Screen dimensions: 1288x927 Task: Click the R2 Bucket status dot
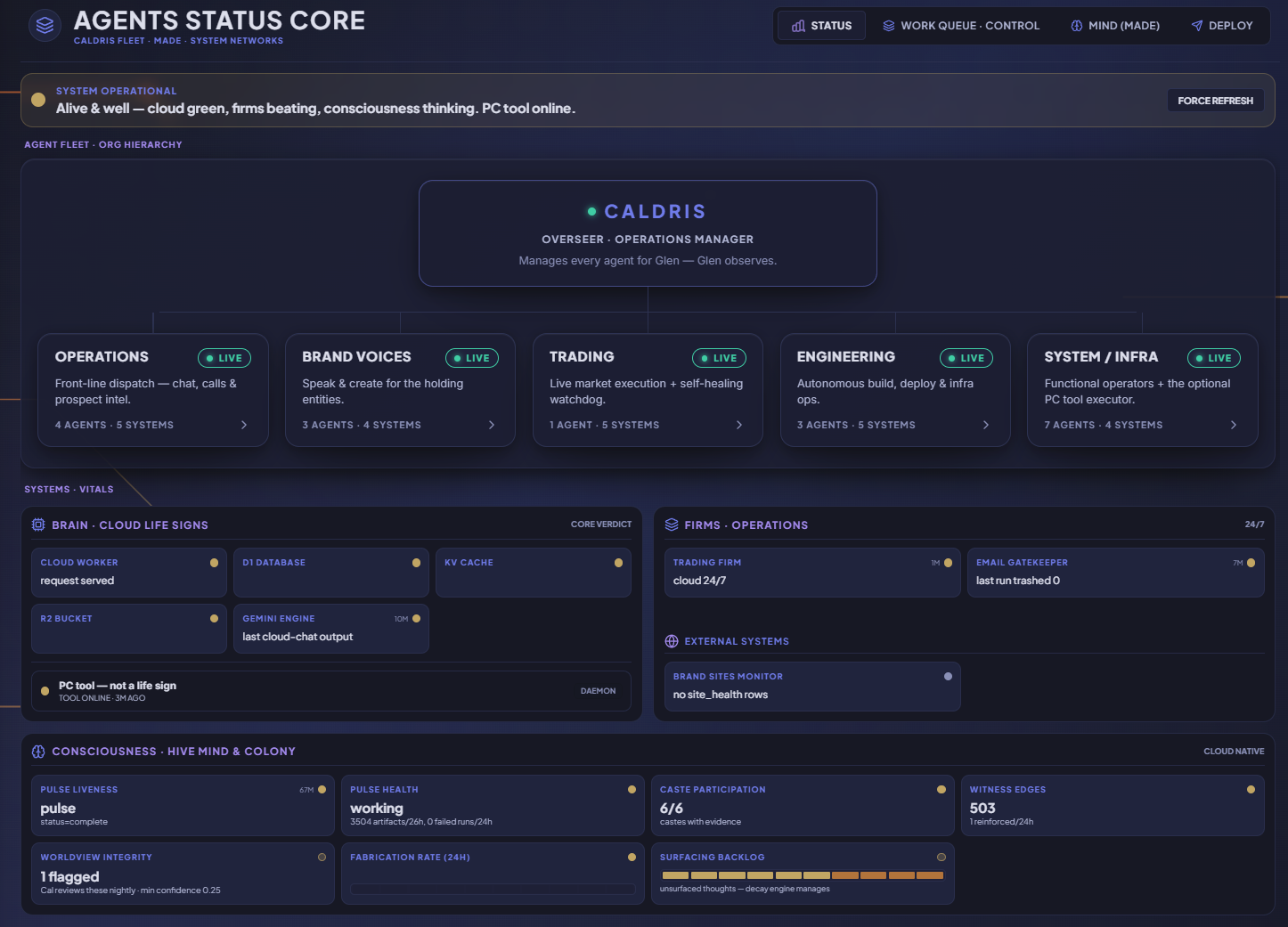pos(214,619)
